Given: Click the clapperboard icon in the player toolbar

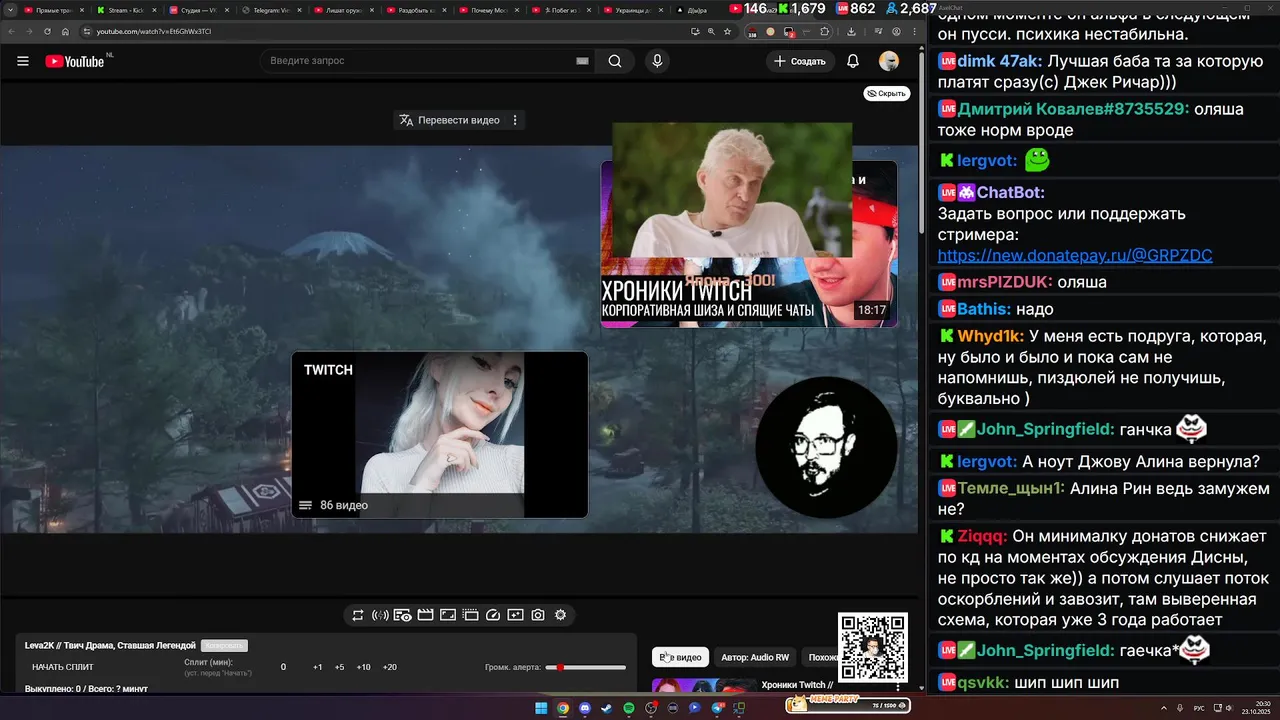Looking at the screenshot, I should [425, 615].
